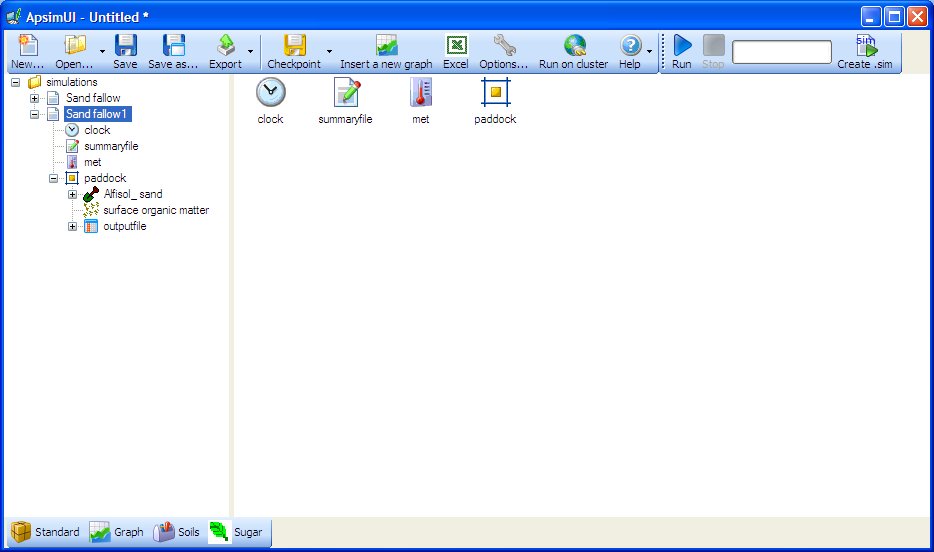Click Run on cluster globe icon
This screenshot has width=934, height=552.
pyautogui.click(x=574, y=46)
